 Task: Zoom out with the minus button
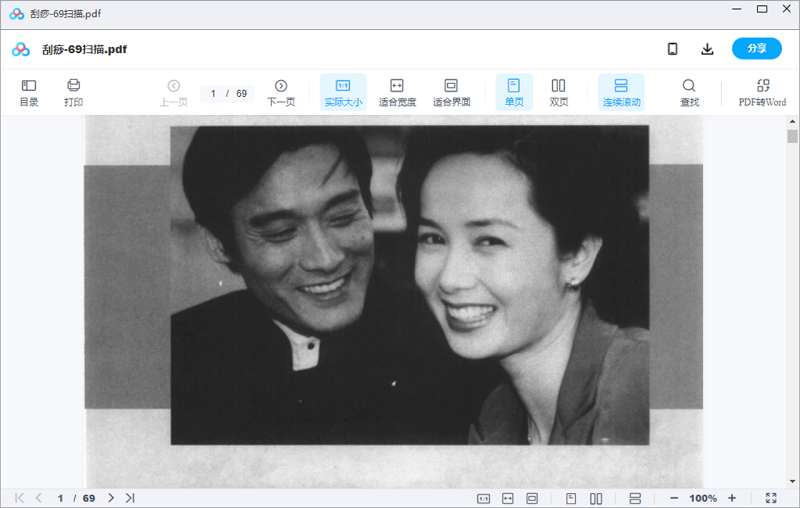tap(674, 498)
